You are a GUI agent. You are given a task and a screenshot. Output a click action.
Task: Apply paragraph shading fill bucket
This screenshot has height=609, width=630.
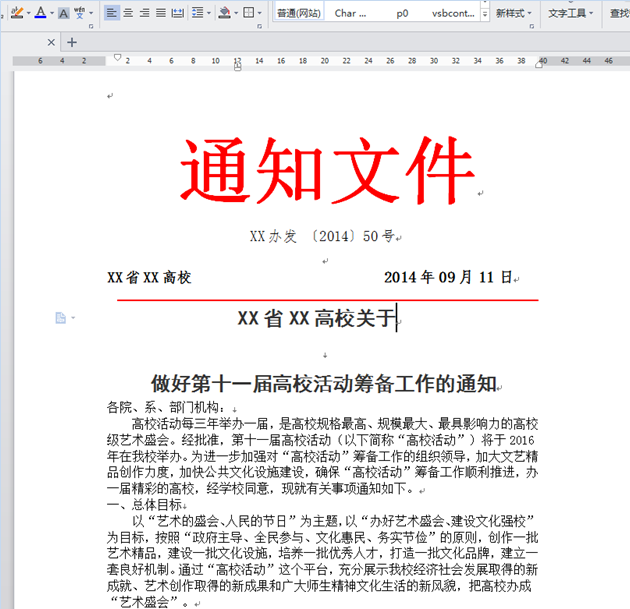(x=224, y=13)
